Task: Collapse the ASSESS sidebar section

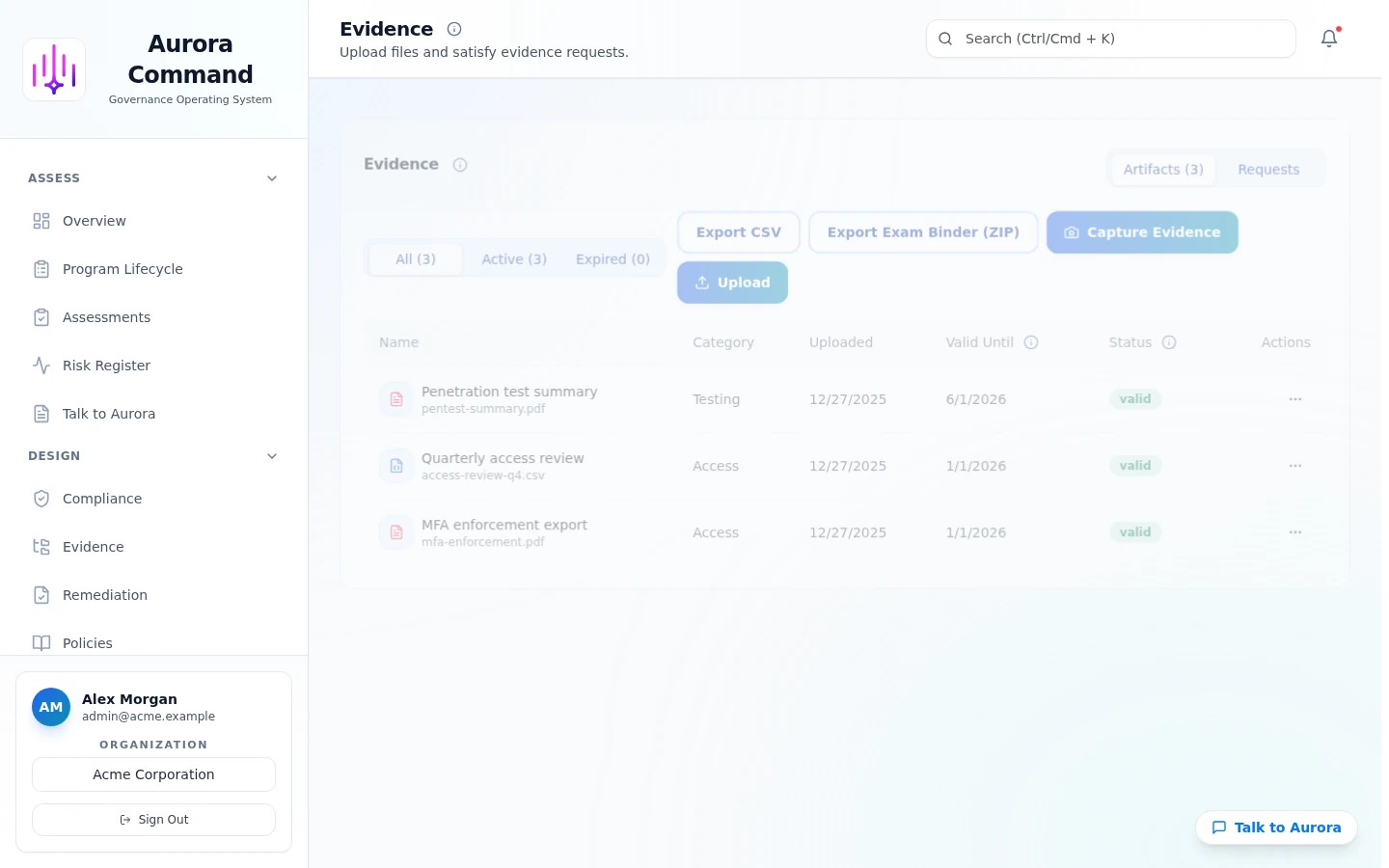Action: (272, 178)
